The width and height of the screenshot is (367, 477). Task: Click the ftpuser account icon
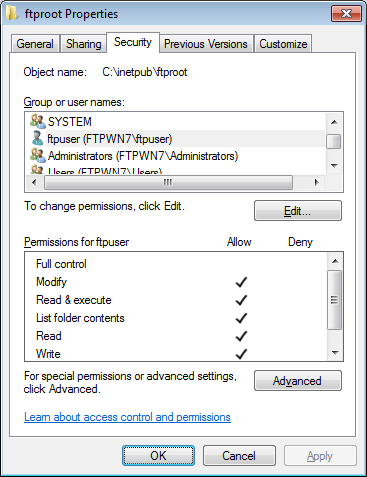(37, 138)
